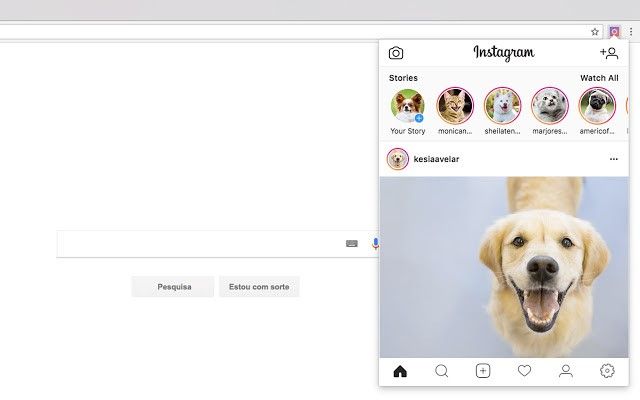Open the settings gear icon
Screen dimensions: 640x400
607,371
